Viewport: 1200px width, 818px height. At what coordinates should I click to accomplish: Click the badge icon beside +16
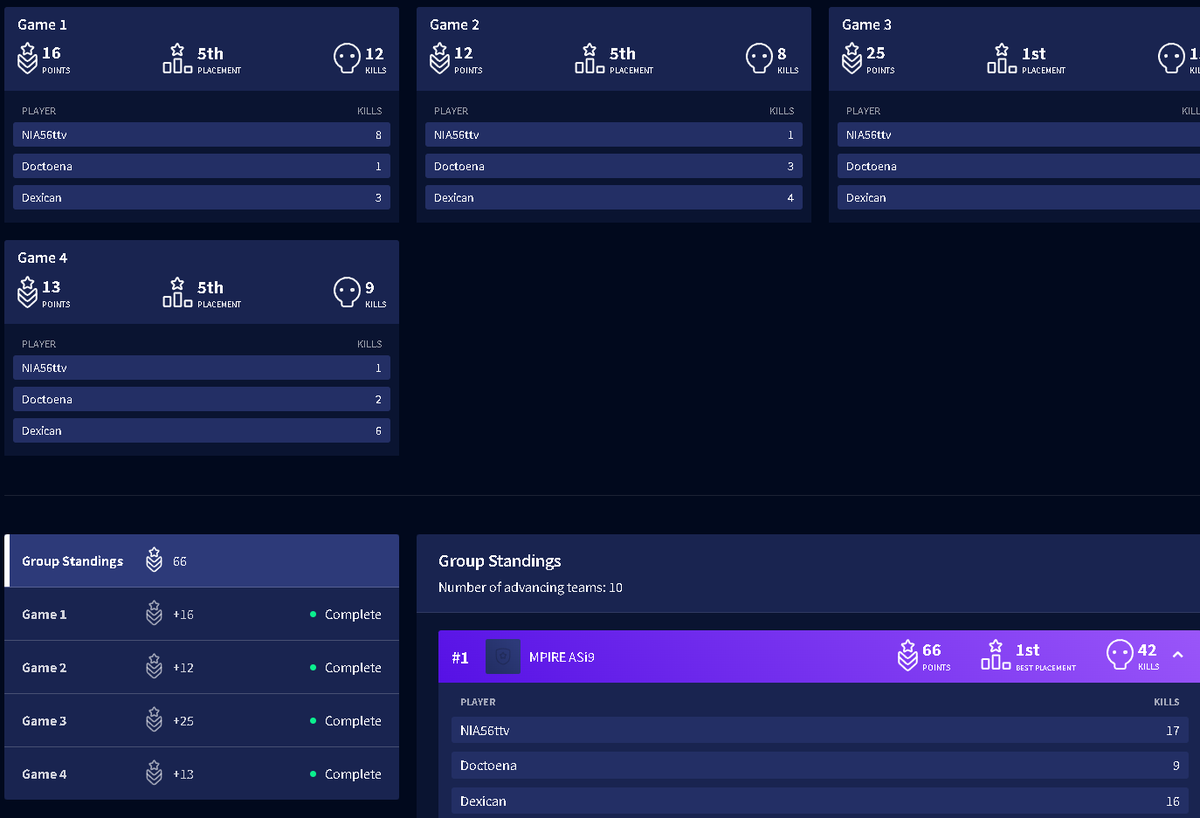[154, 613]
